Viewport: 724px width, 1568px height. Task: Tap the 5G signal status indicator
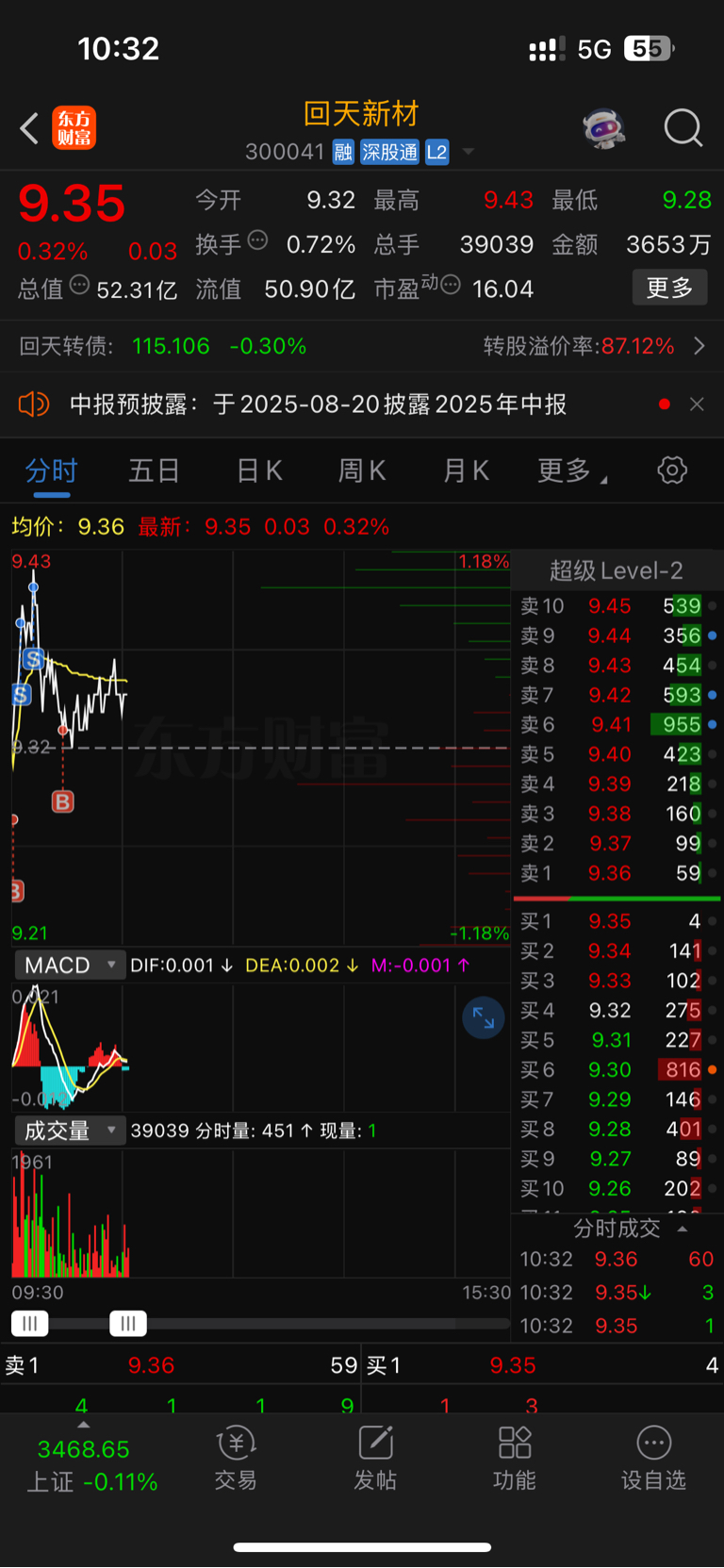(595, 49)
